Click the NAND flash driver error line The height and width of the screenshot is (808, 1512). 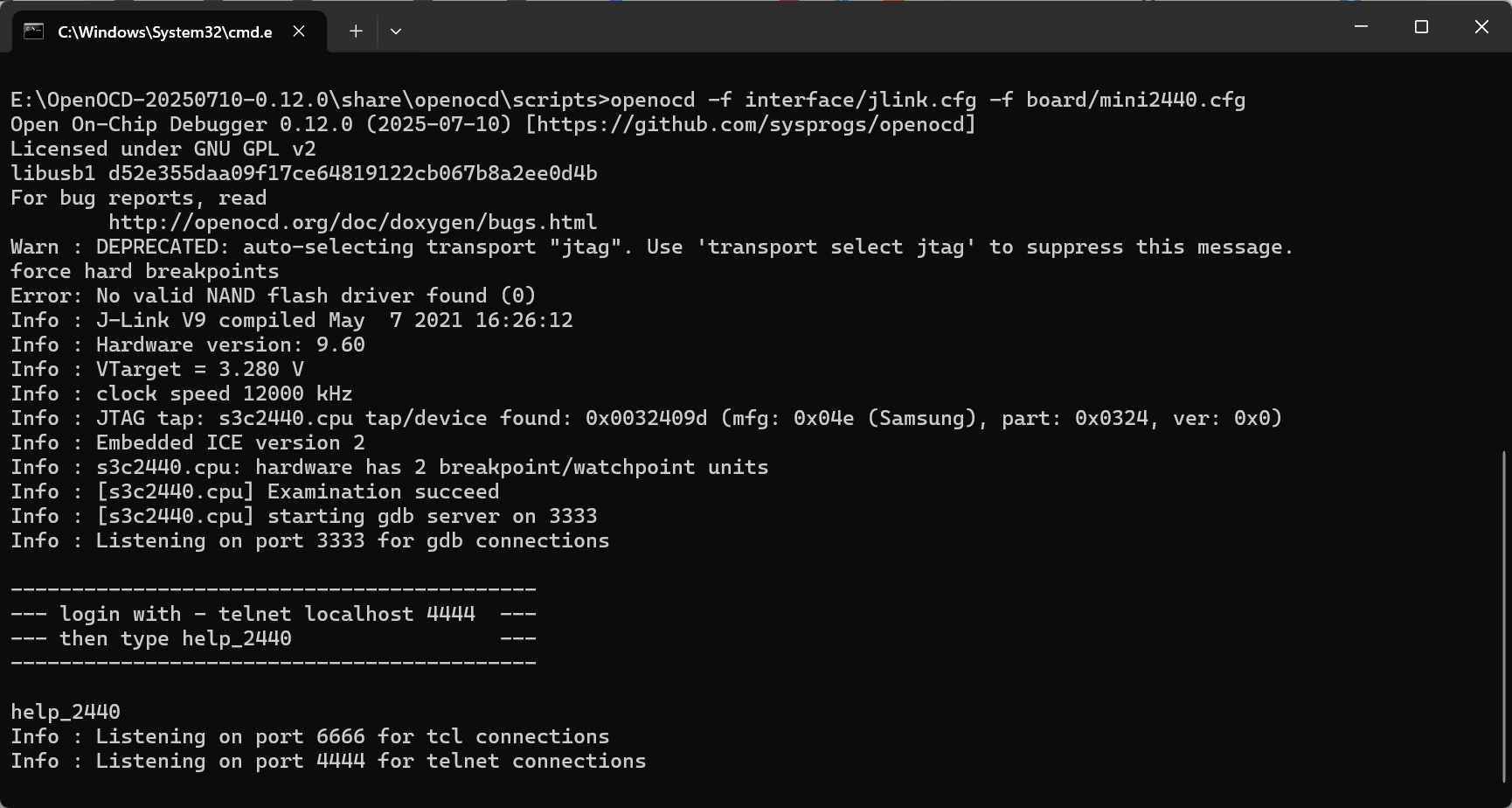pos(272,295)
